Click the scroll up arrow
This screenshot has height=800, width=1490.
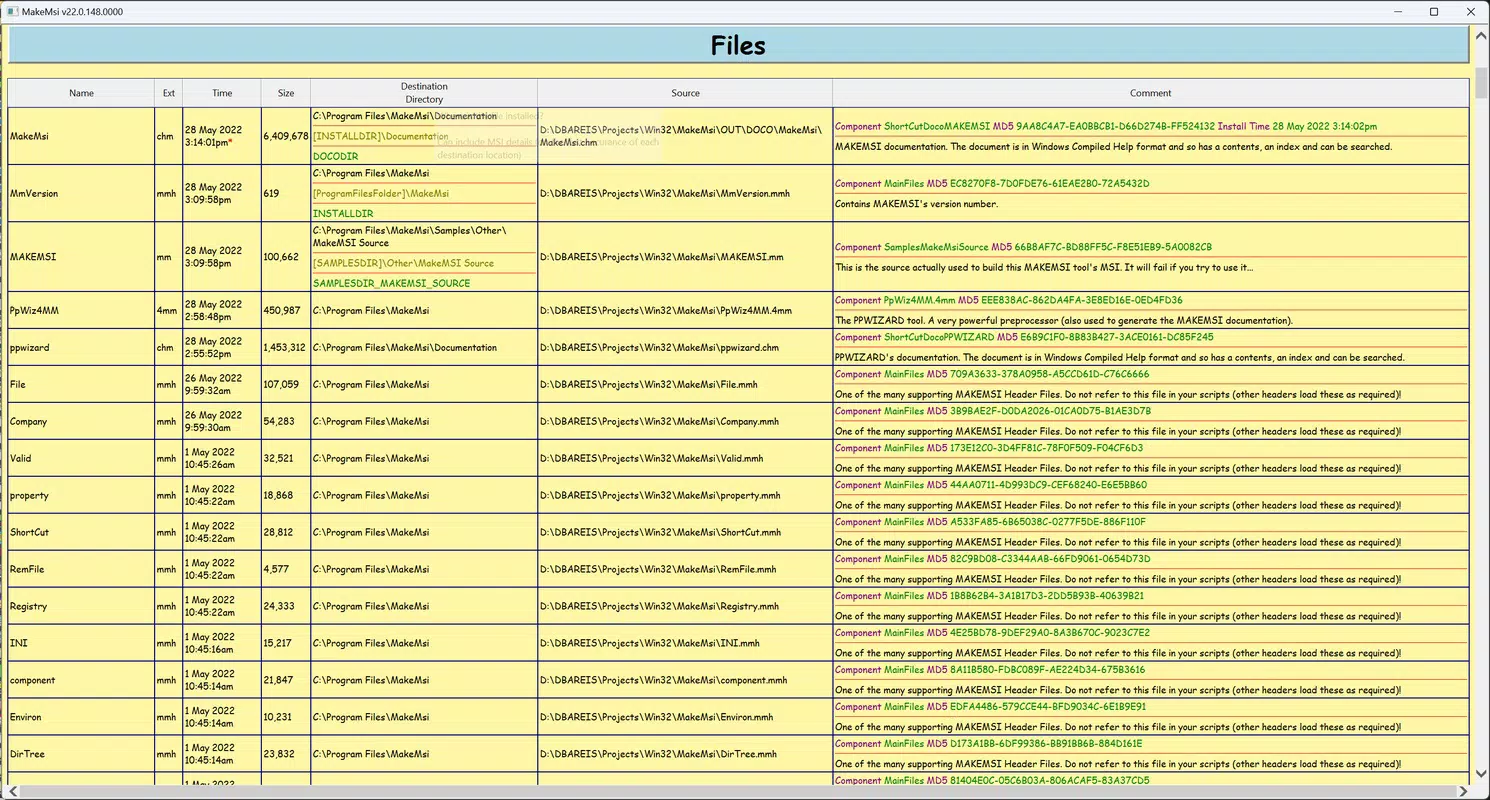tap(1480, 34)
